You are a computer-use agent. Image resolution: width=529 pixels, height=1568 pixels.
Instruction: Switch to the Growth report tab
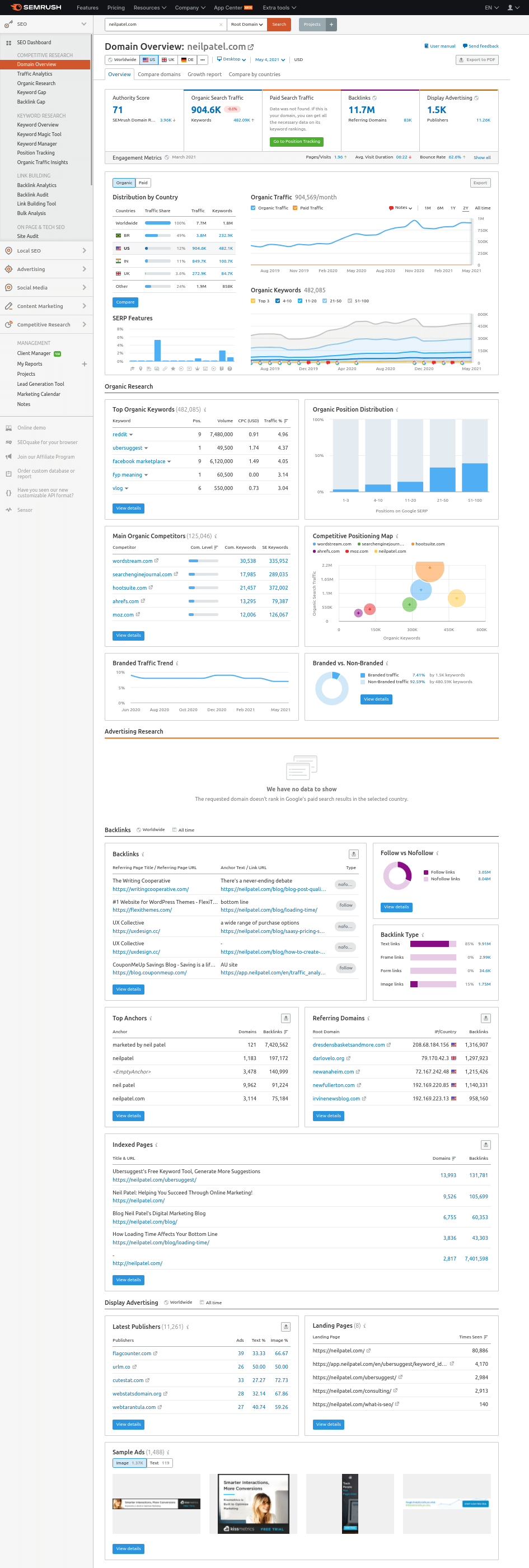point(204,74)
